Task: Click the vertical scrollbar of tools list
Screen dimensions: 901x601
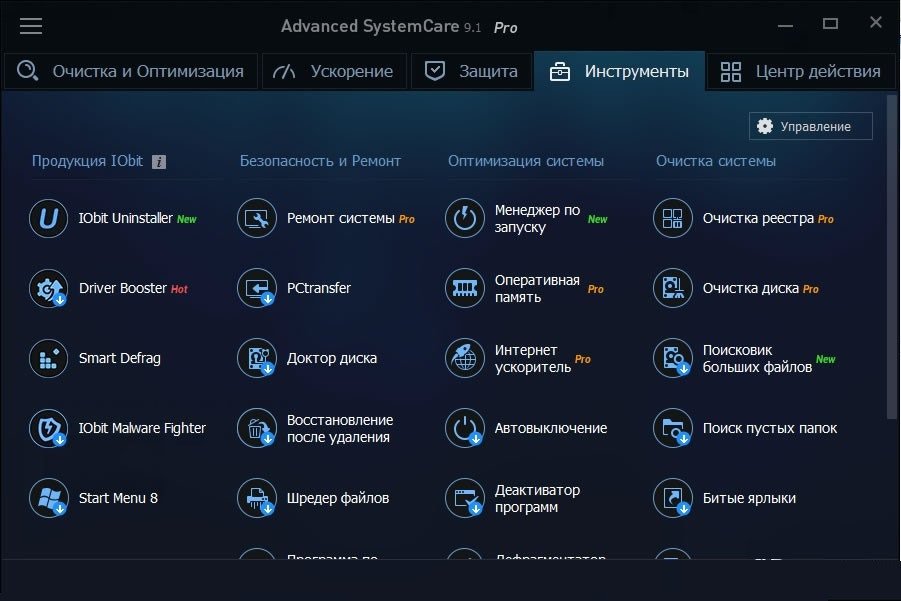Action: pyautogui.click(x=892, y=257)
